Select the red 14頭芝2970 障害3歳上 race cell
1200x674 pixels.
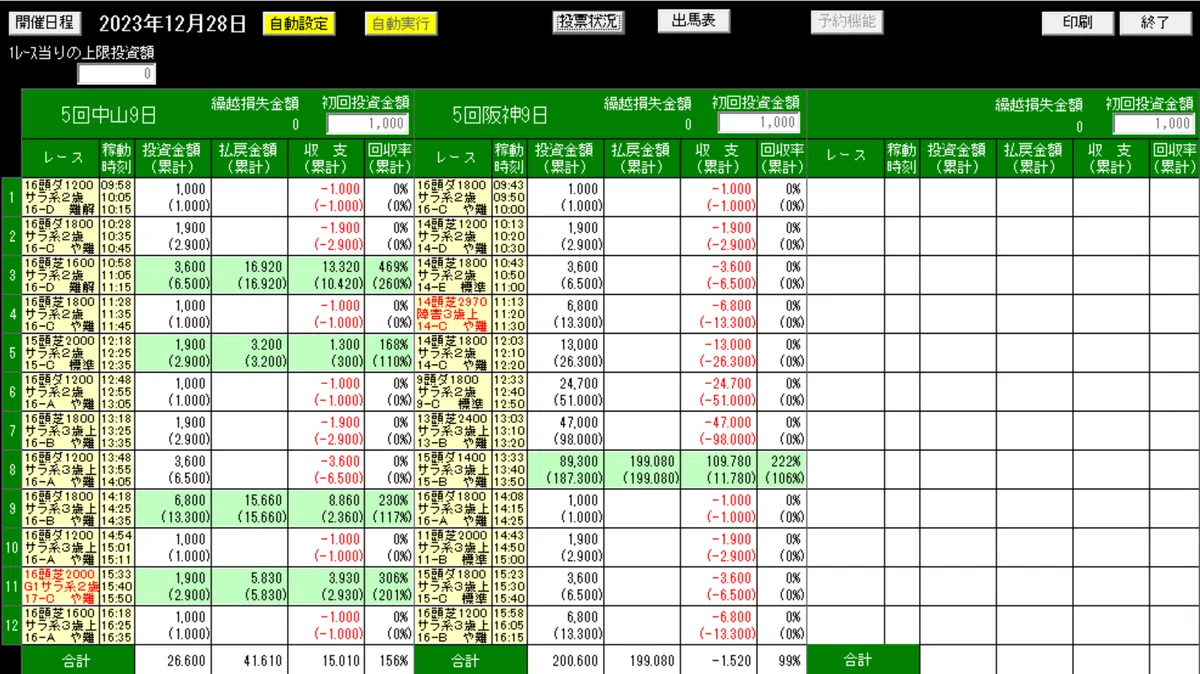pyautogui.click(x=452, y=313)
